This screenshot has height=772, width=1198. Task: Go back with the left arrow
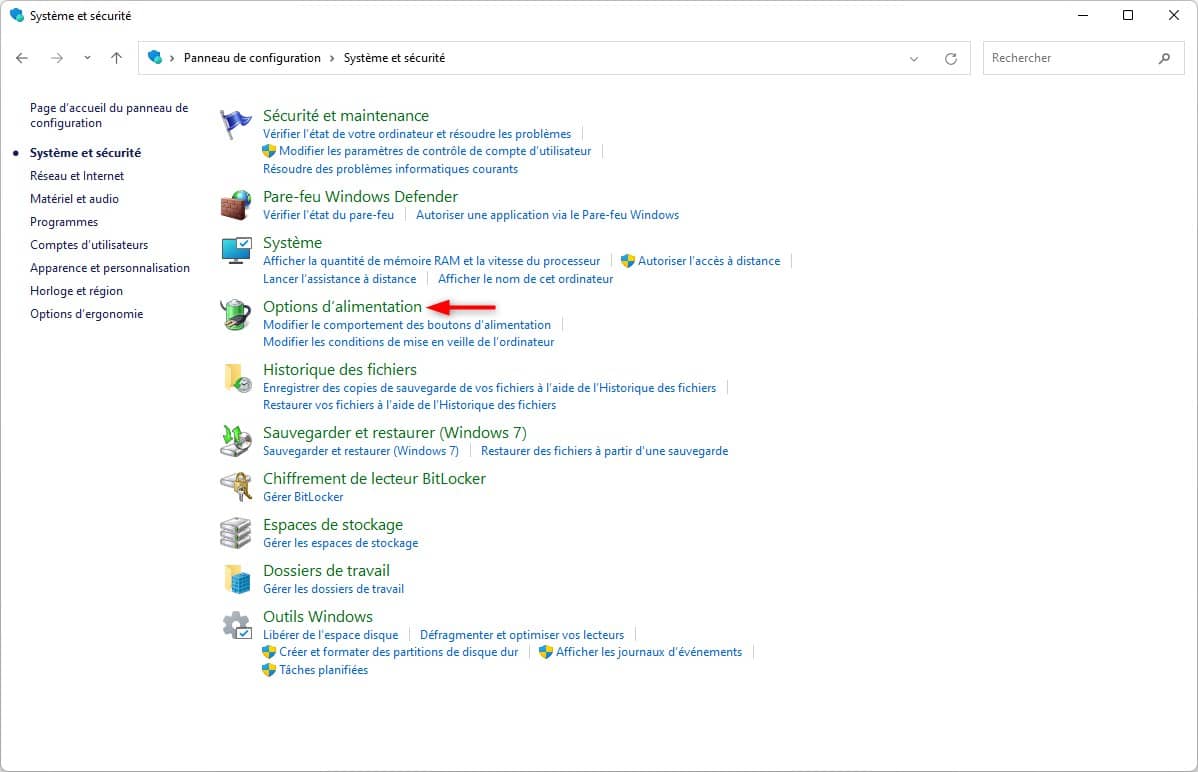click(x=22, y=58)
